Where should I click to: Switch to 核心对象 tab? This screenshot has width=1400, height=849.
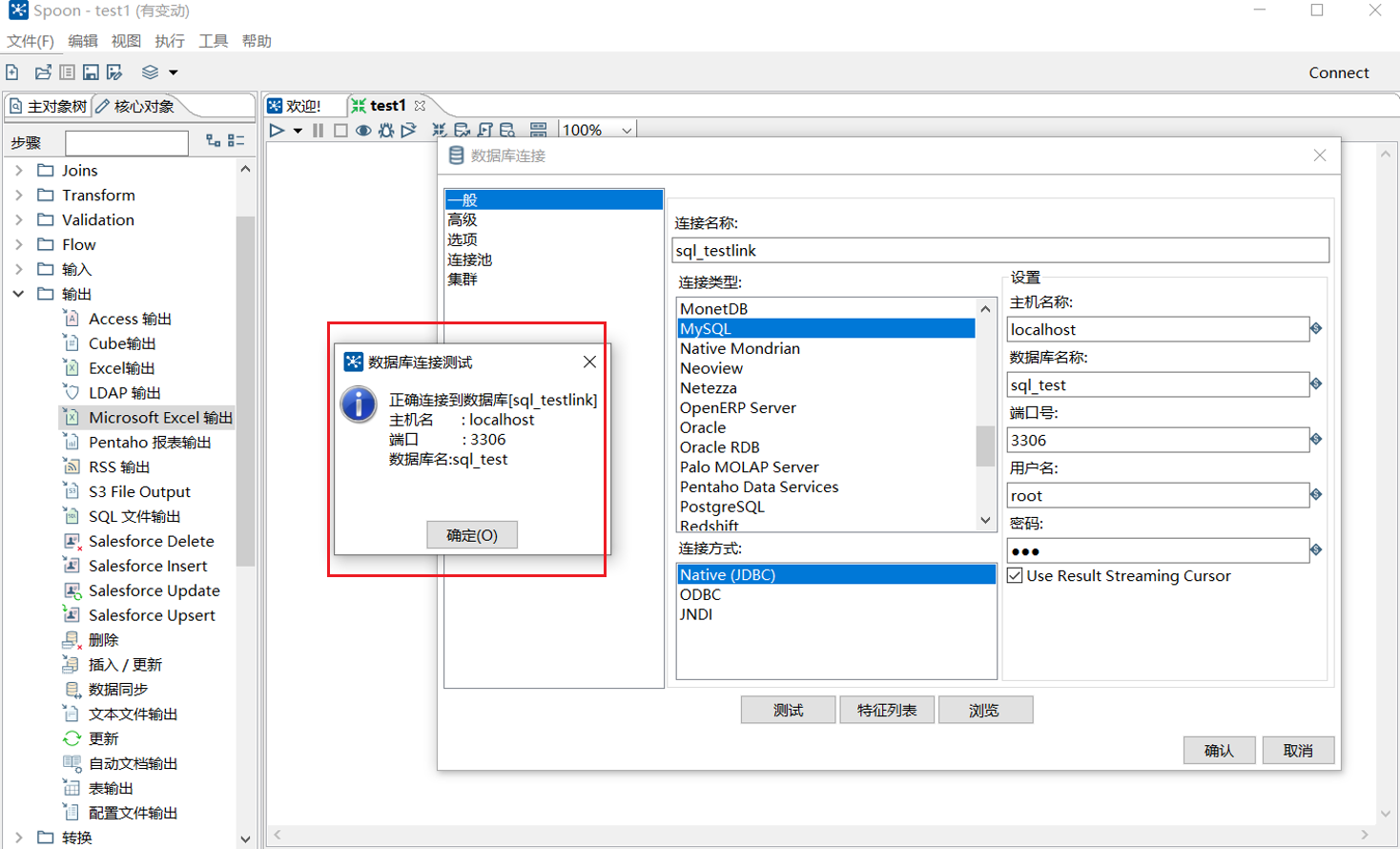pos(134,106)
